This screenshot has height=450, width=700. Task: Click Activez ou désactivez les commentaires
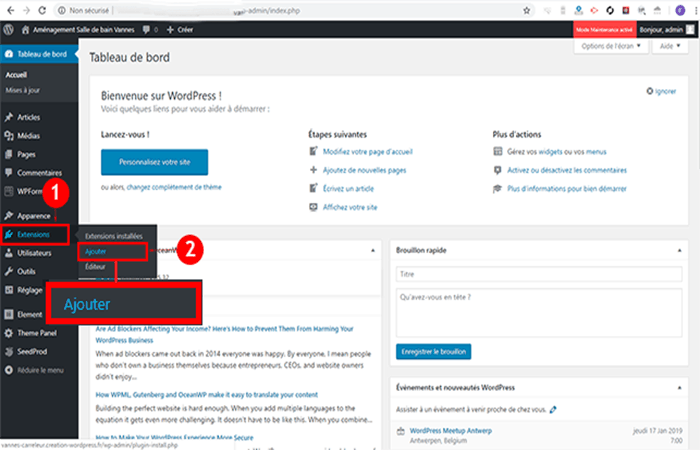pos(567,170)
